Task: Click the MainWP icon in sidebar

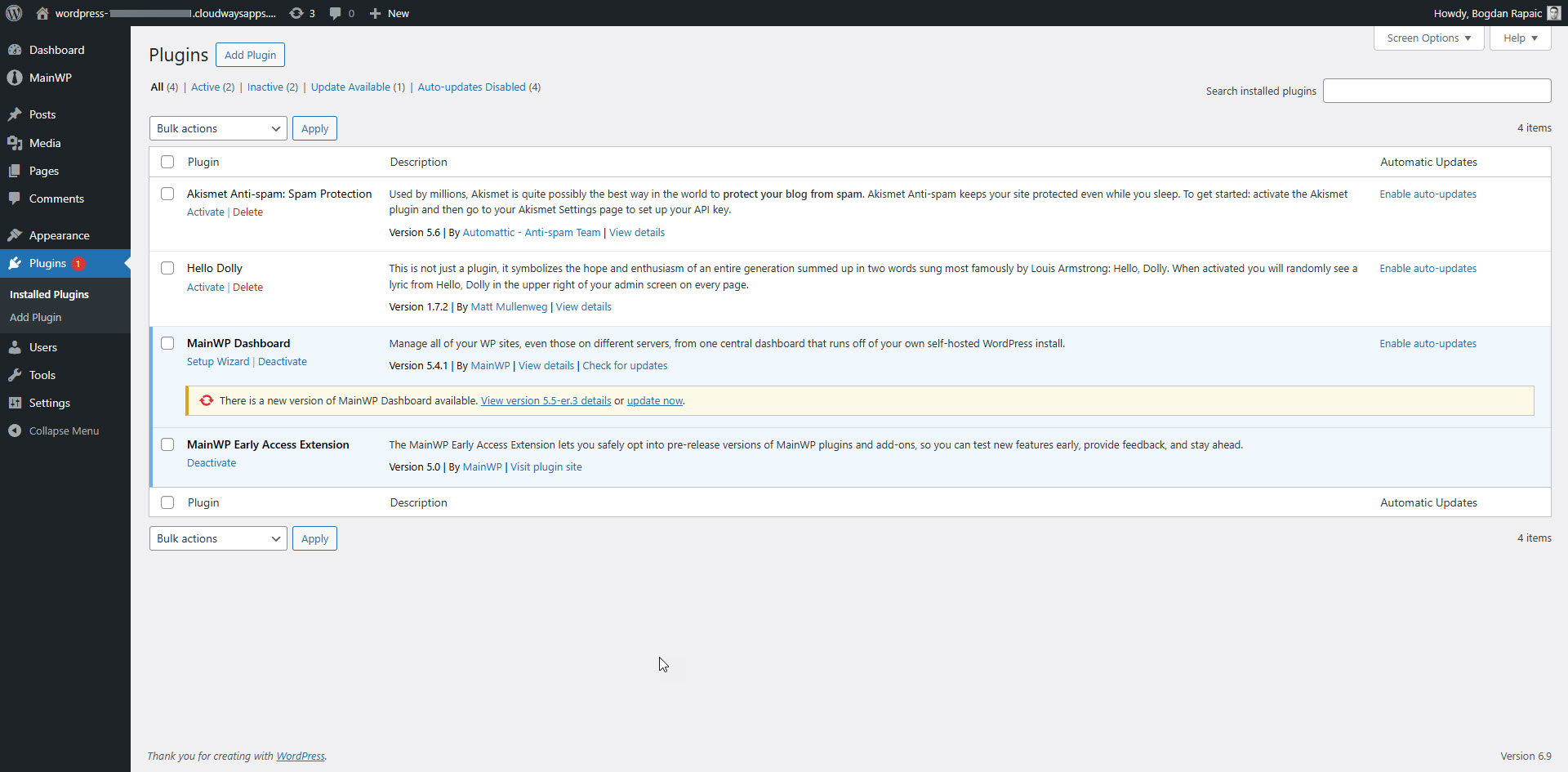Action: click(15, 78)
